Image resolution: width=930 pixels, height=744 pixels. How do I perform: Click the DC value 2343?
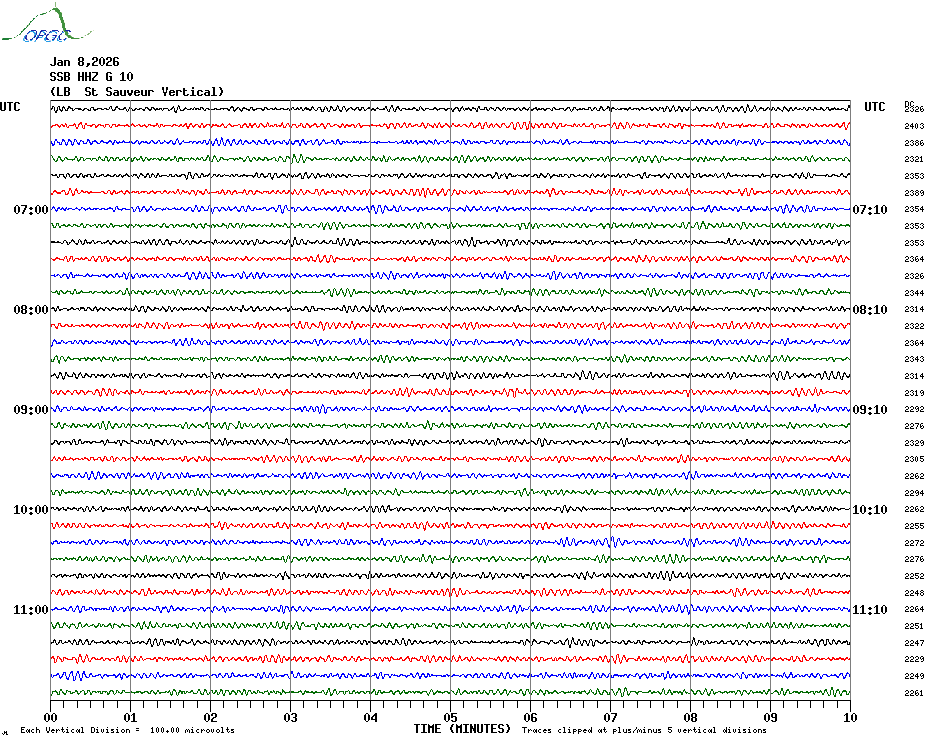[914, 360]
